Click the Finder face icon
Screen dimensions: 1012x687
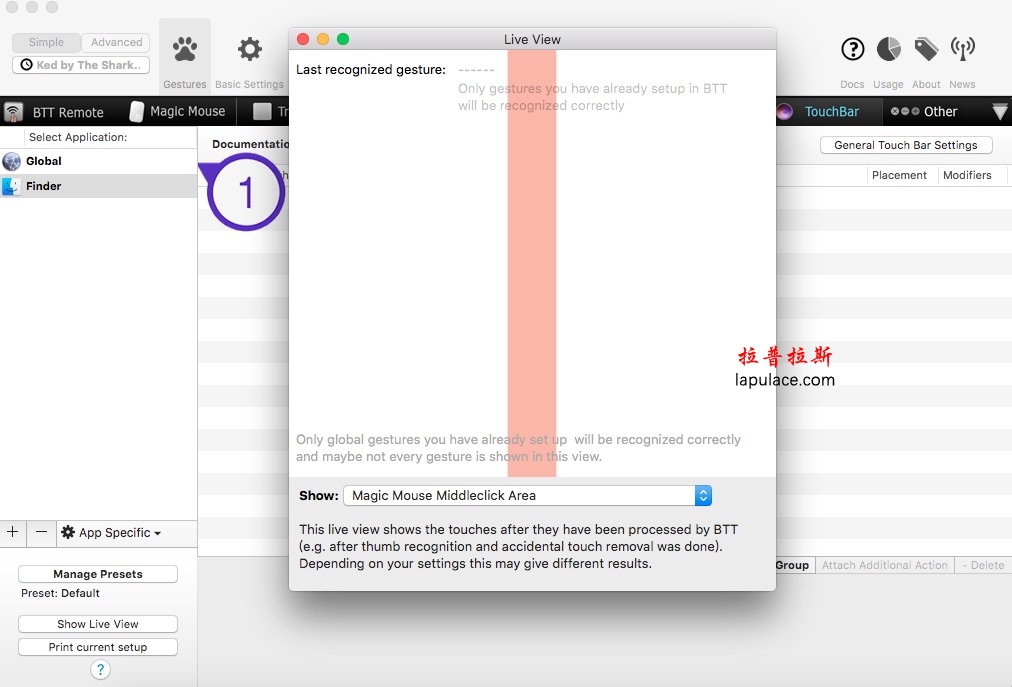(x=11, y=187)
